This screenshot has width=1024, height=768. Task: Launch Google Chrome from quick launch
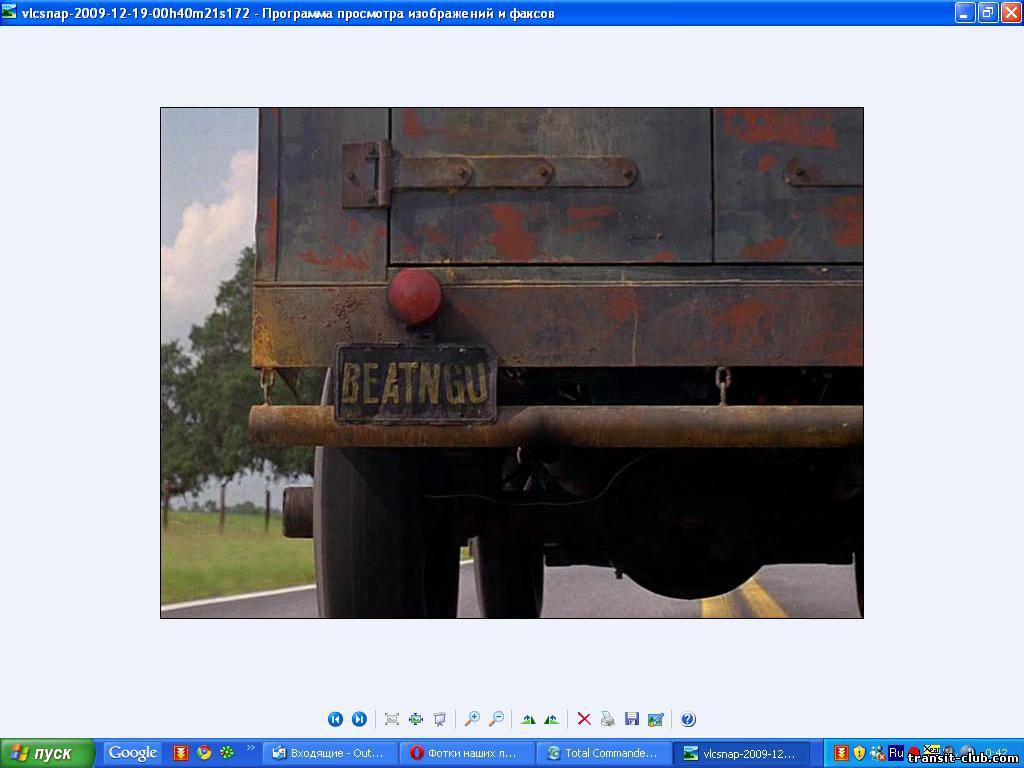click(204, 753)
